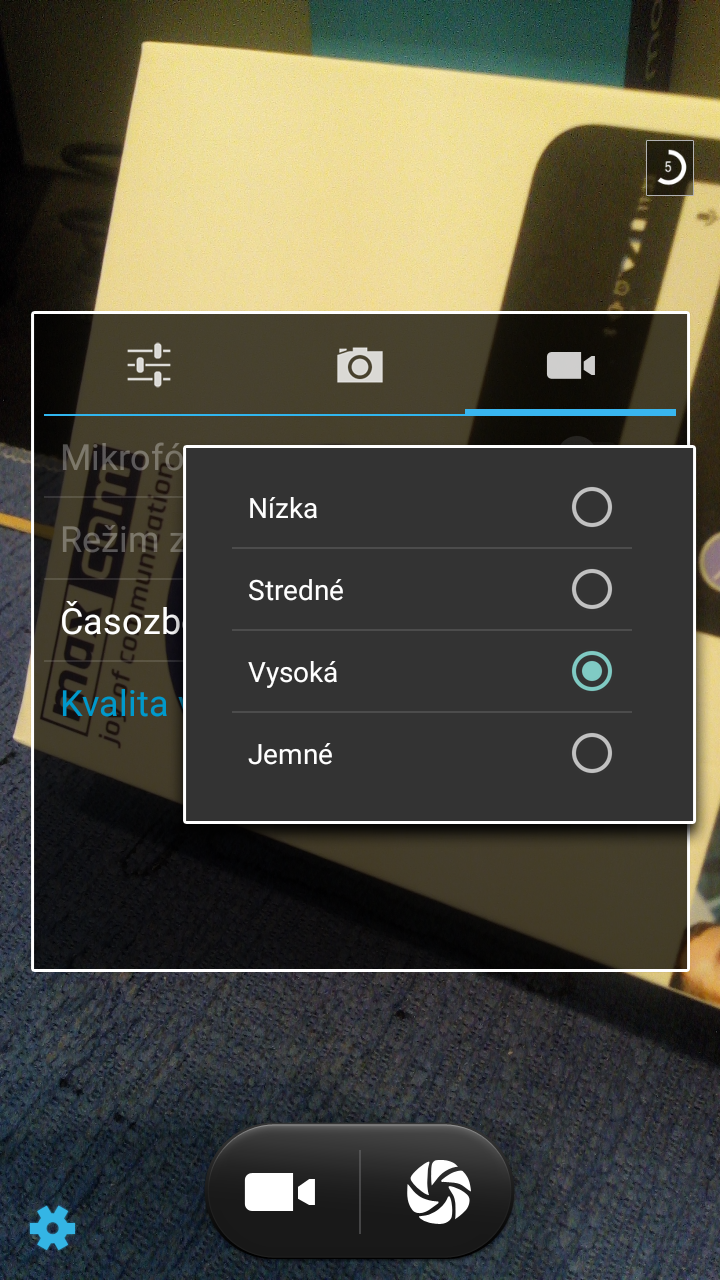Tap the blue settings gear icon

point(52,1227)
